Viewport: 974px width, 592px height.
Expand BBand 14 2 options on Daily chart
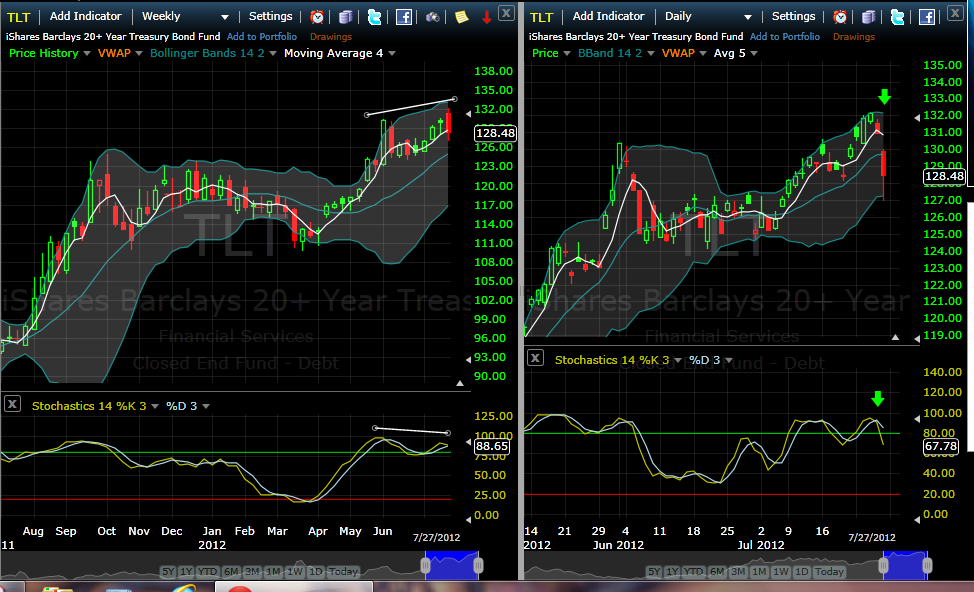point(650,53)
